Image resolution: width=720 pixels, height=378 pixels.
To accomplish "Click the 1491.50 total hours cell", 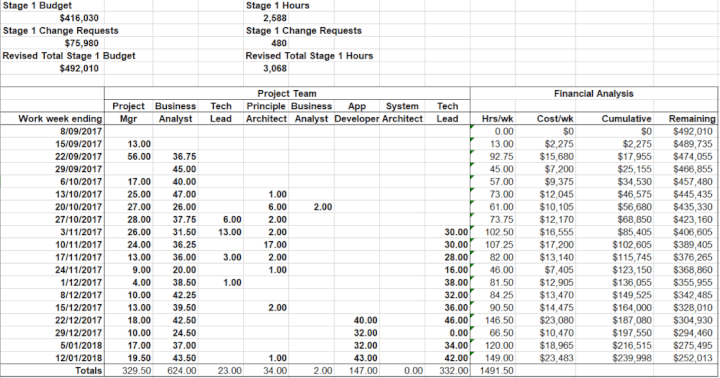I will tap(497, 371).
